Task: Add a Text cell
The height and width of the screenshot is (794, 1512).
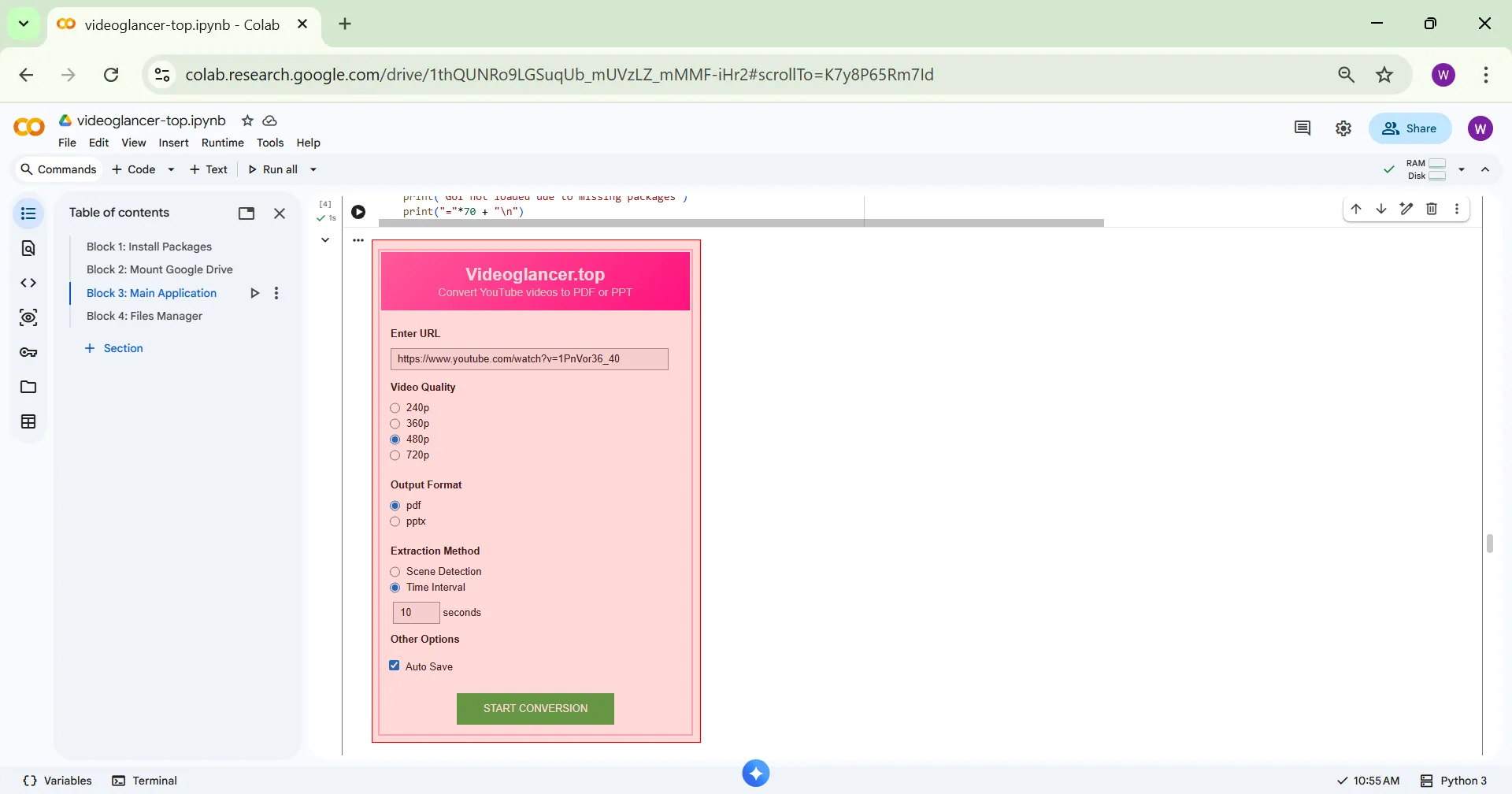Action: pos(208,169)
